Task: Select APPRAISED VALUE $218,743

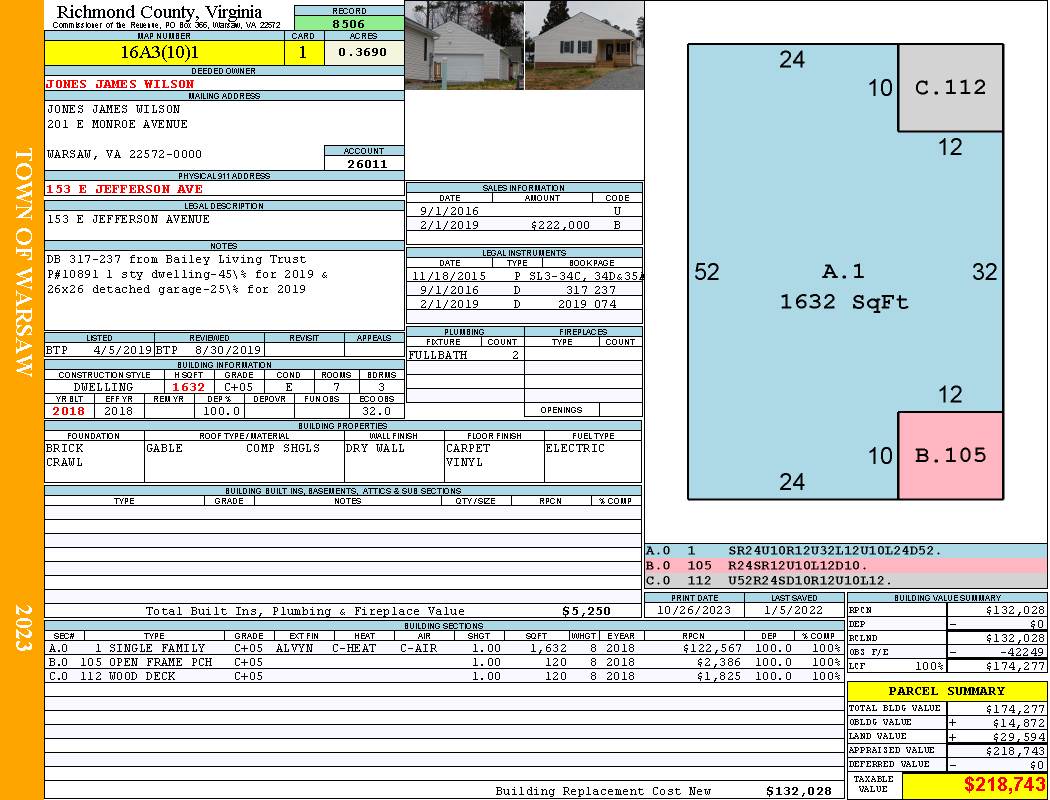Action: tap(1015, 751)
